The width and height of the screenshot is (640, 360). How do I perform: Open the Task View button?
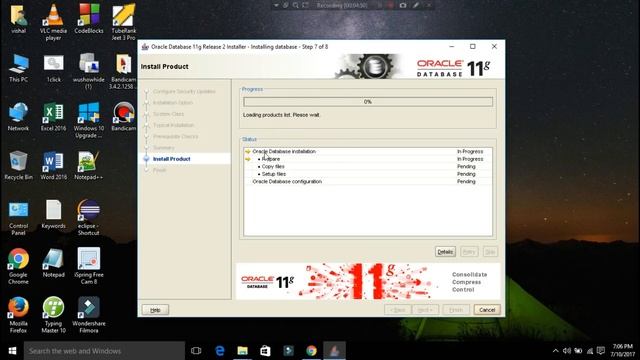[196, 351]
